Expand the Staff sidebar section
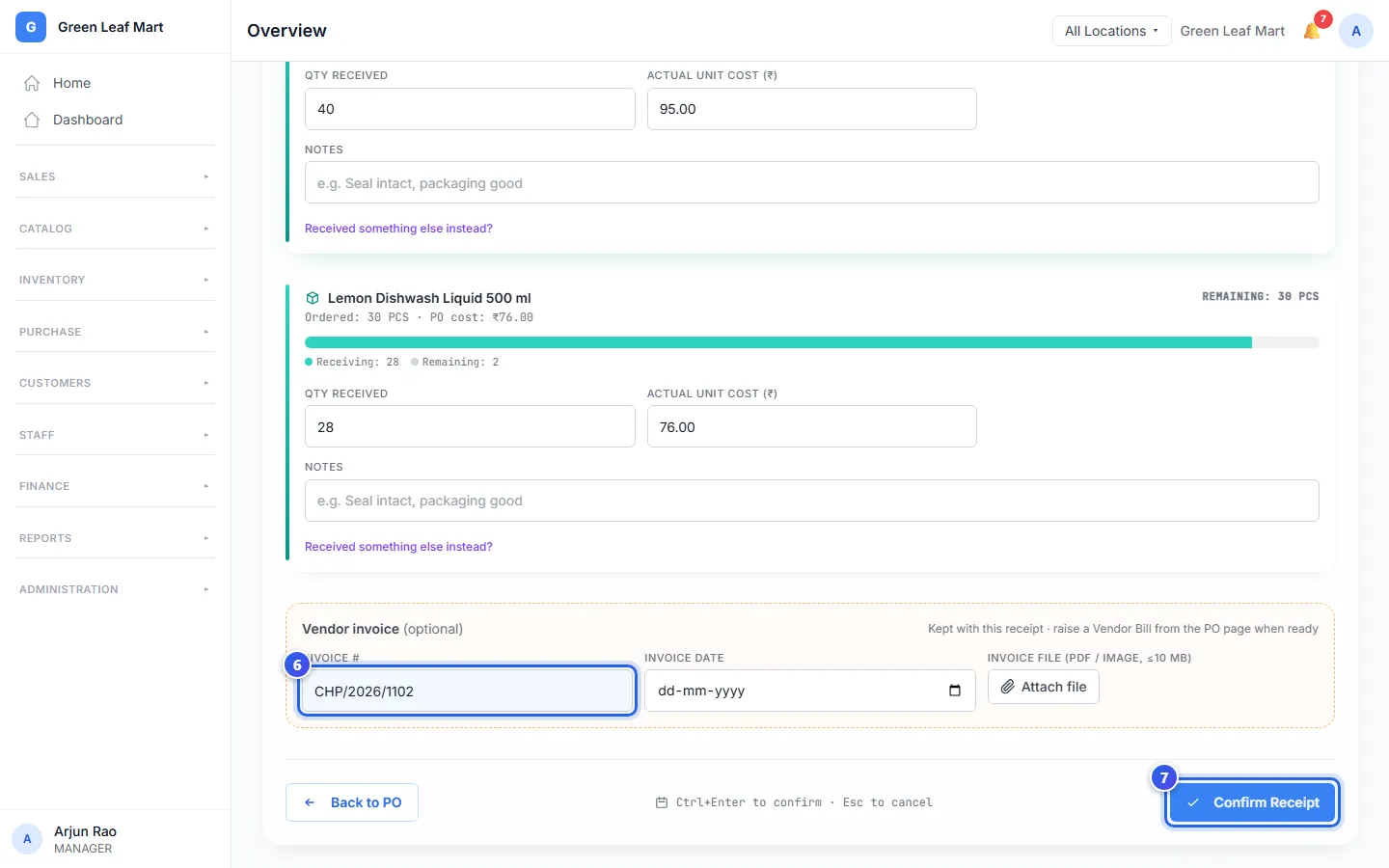Viewport: 1389px width, 868px height. (115, 435)
